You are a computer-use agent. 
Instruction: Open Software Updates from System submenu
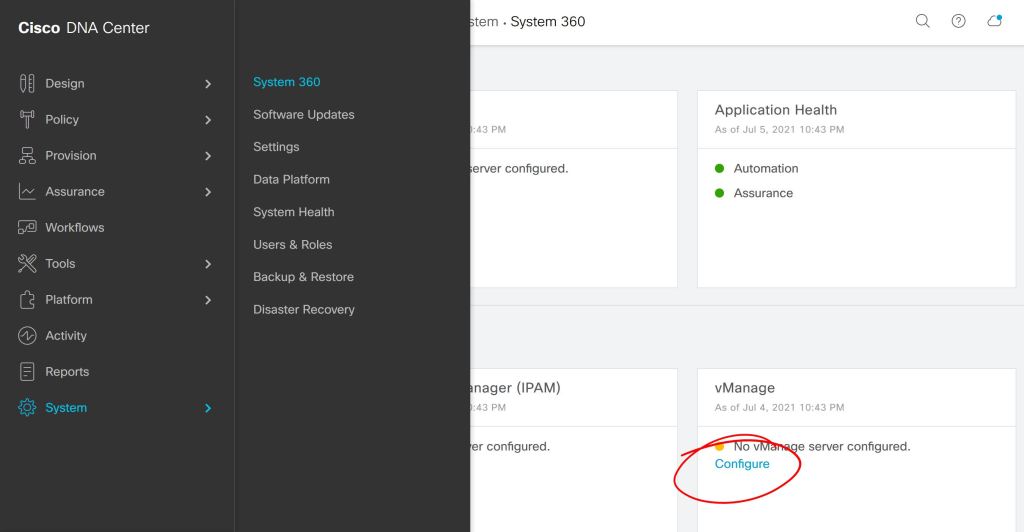click(x=303, y=115)
